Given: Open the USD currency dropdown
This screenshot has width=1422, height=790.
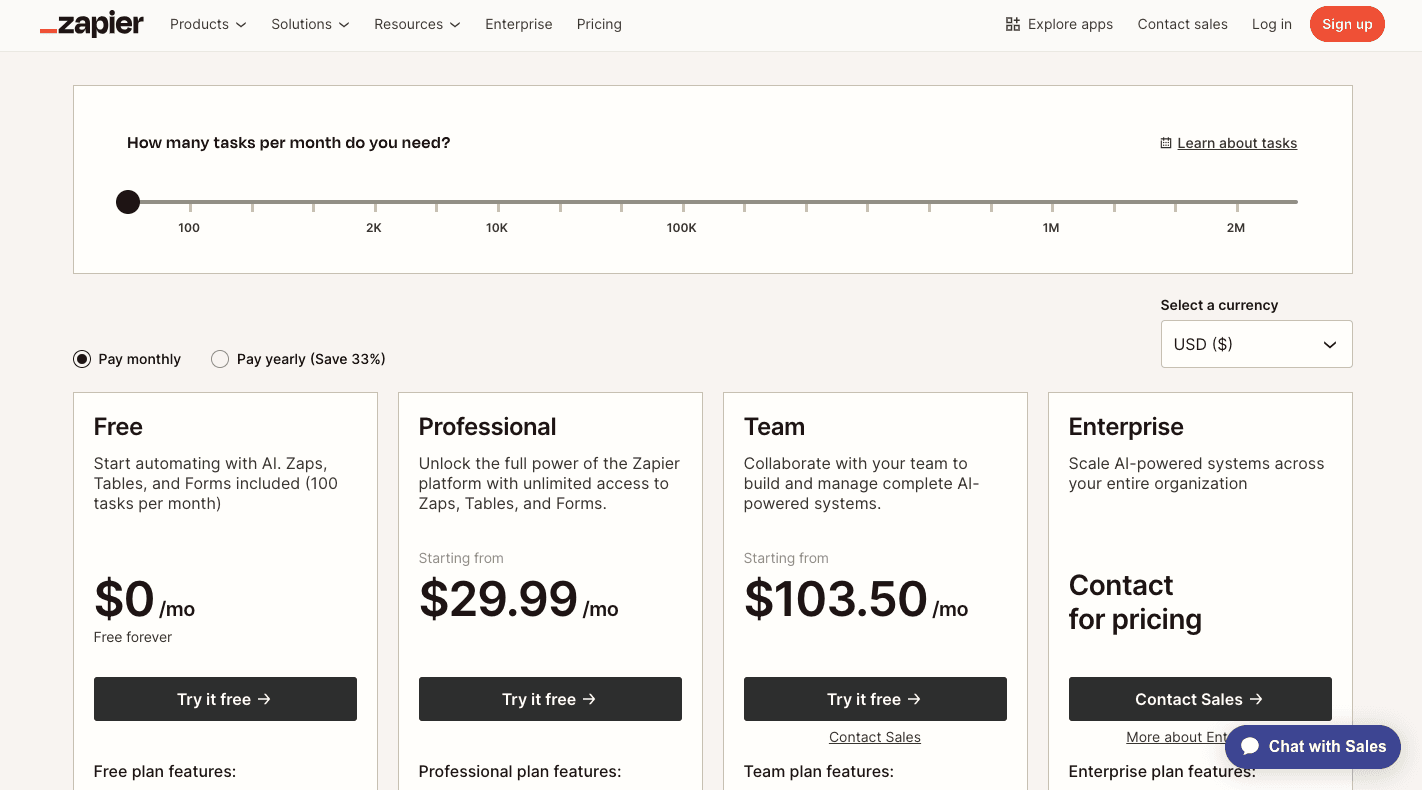Looking at the screenshot, I should pos(1256,343).
